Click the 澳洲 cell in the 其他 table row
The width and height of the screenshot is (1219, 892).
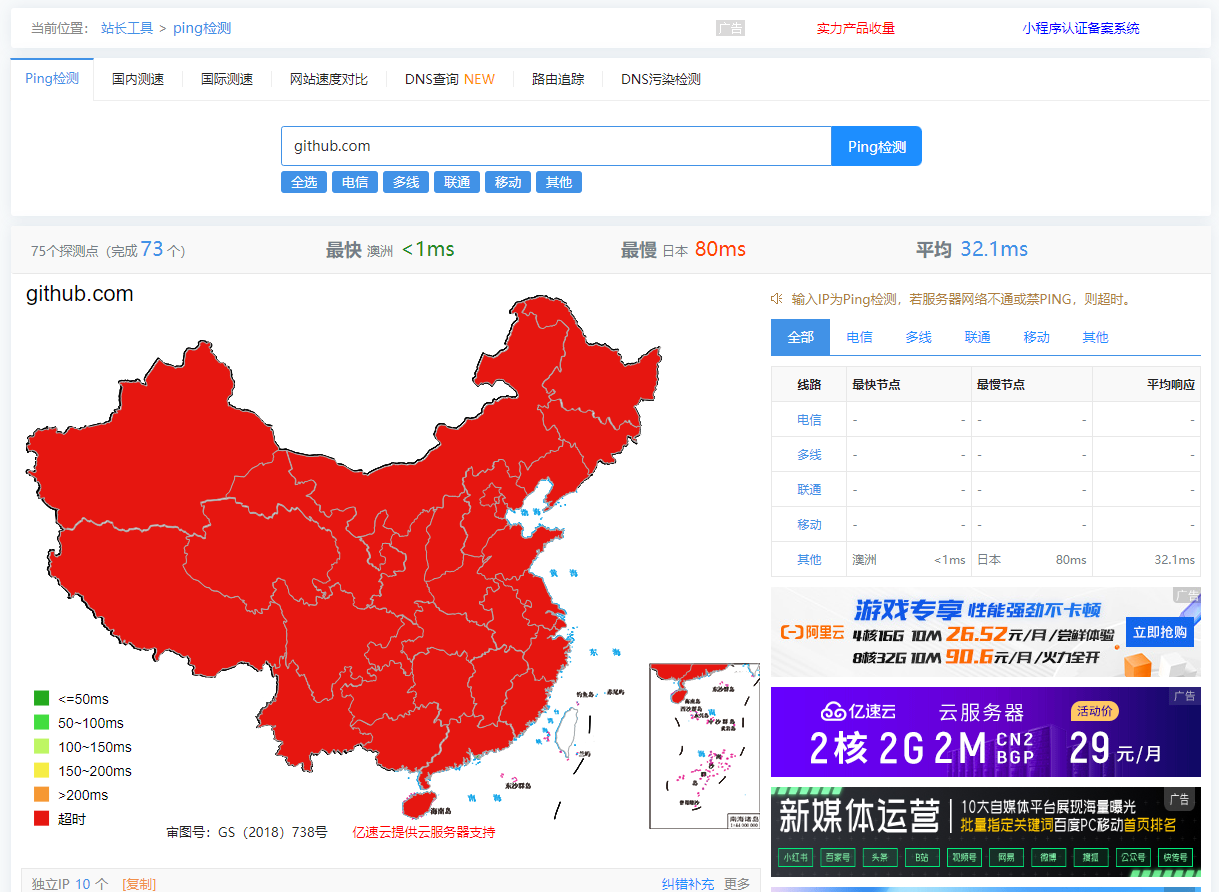[x=864, y=560]
